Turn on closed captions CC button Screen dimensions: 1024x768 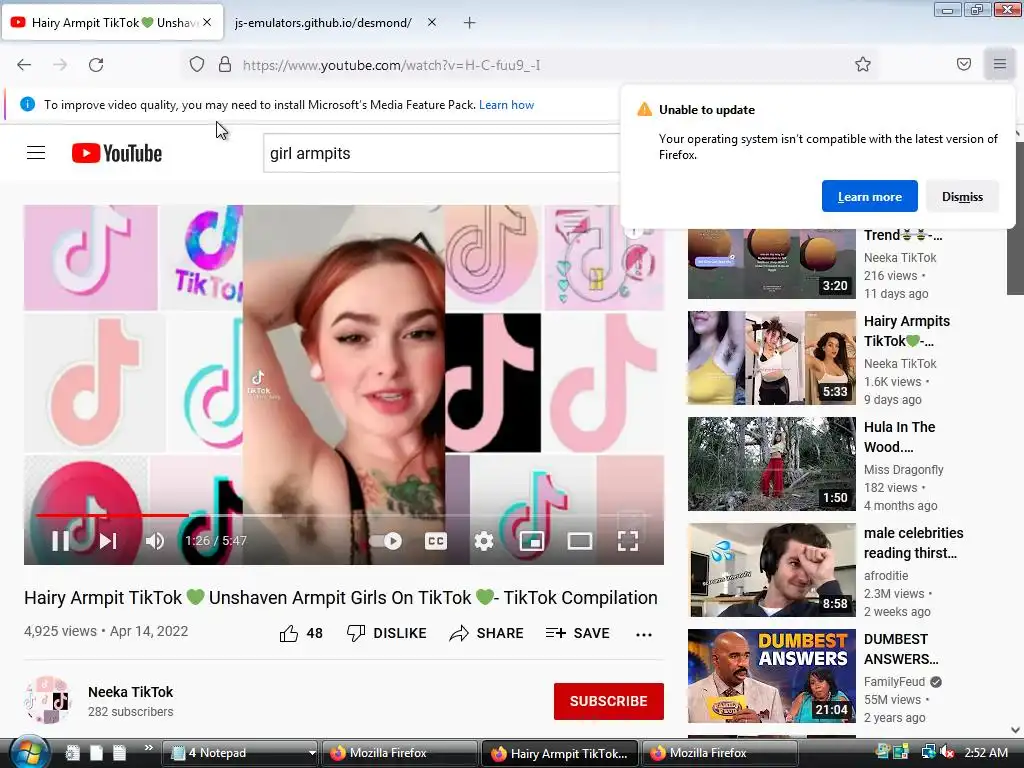pyautogui.click(x=436, y=541)
